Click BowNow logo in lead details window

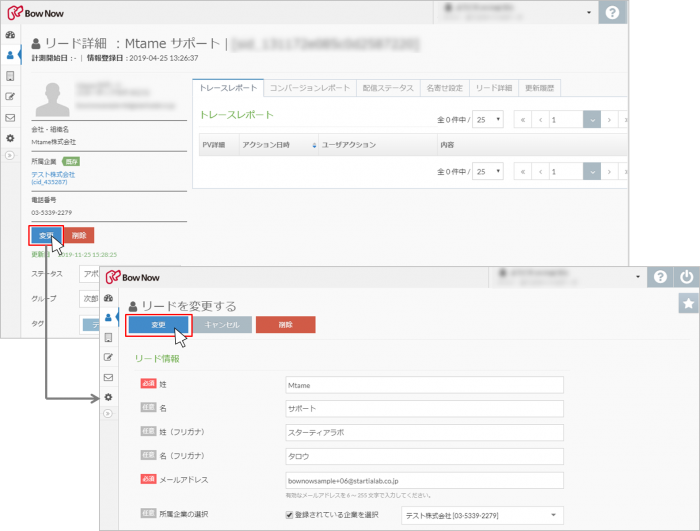point(36,13)
